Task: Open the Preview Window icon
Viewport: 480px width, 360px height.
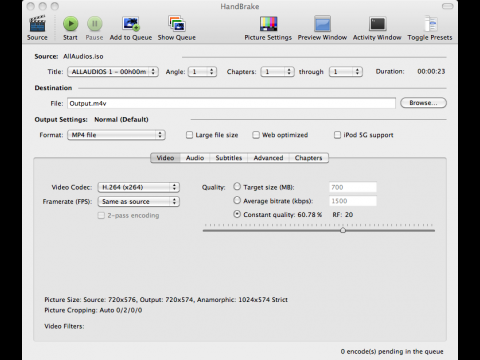Action: point(322,24)
